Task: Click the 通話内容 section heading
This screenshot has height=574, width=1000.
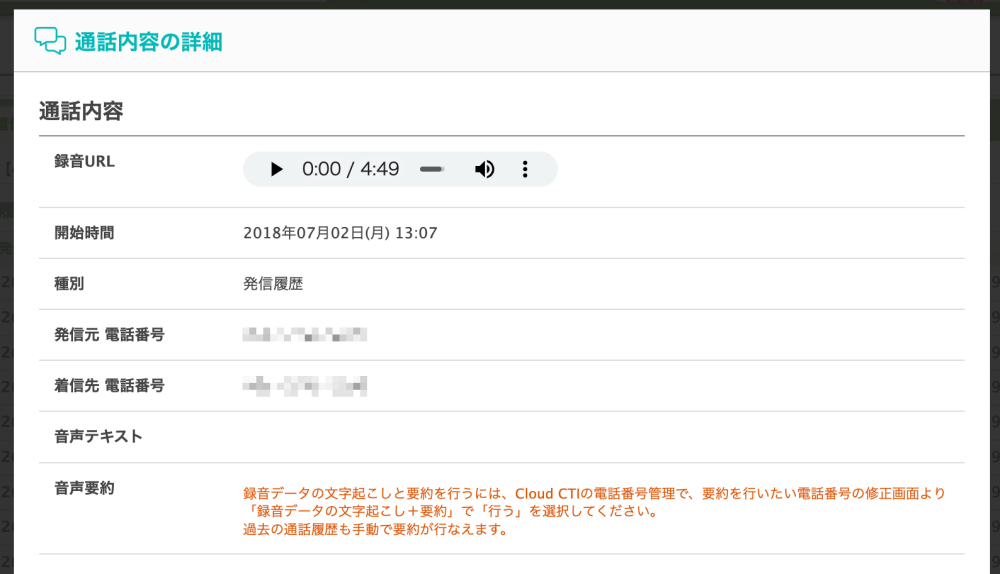Action: pos(81,111)
